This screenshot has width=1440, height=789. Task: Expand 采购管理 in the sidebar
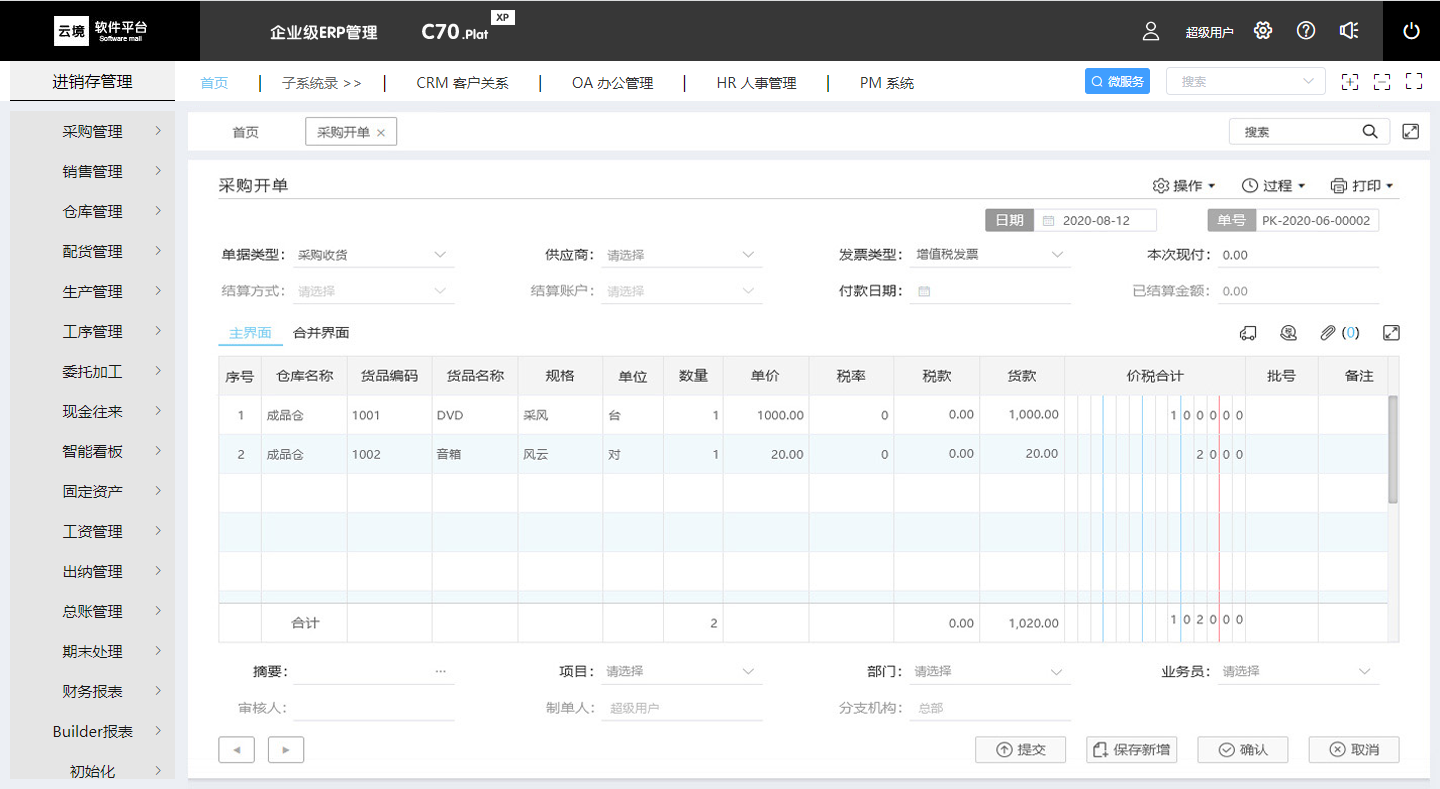point(93,131)
